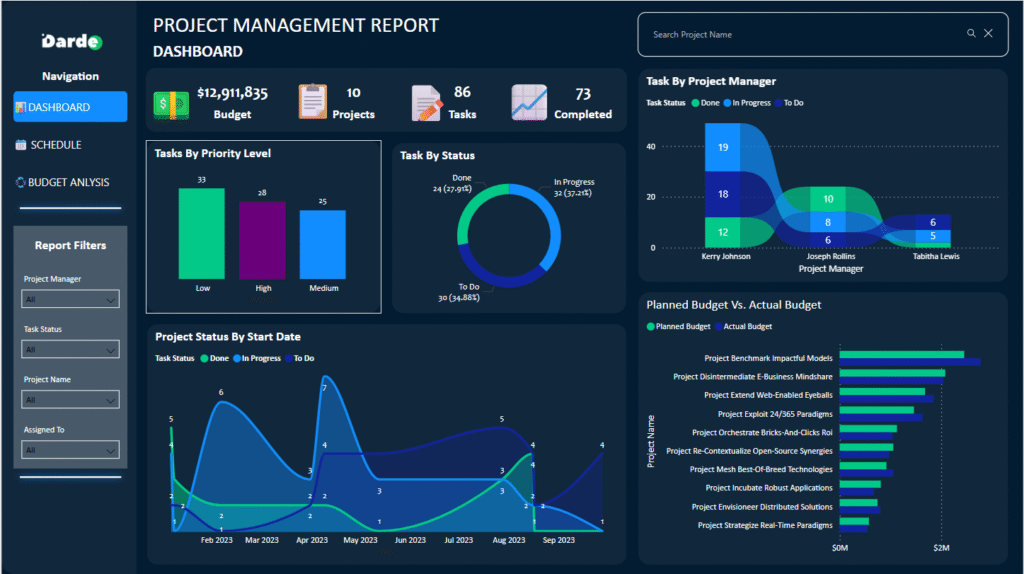Click the clipboard Projects icon

(x=312, y=102)
